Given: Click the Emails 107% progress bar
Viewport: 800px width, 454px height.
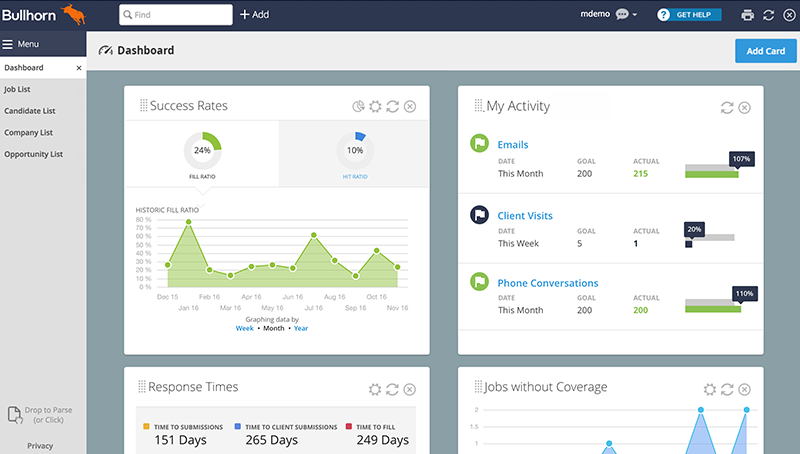Looking at the screenshot, I should pyautogui.click(x=711, y=171).
